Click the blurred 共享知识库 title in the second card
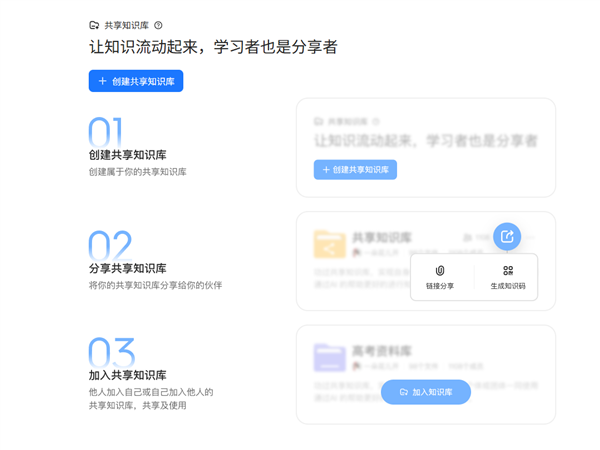The image size is (600, 450). click(382, 238)
